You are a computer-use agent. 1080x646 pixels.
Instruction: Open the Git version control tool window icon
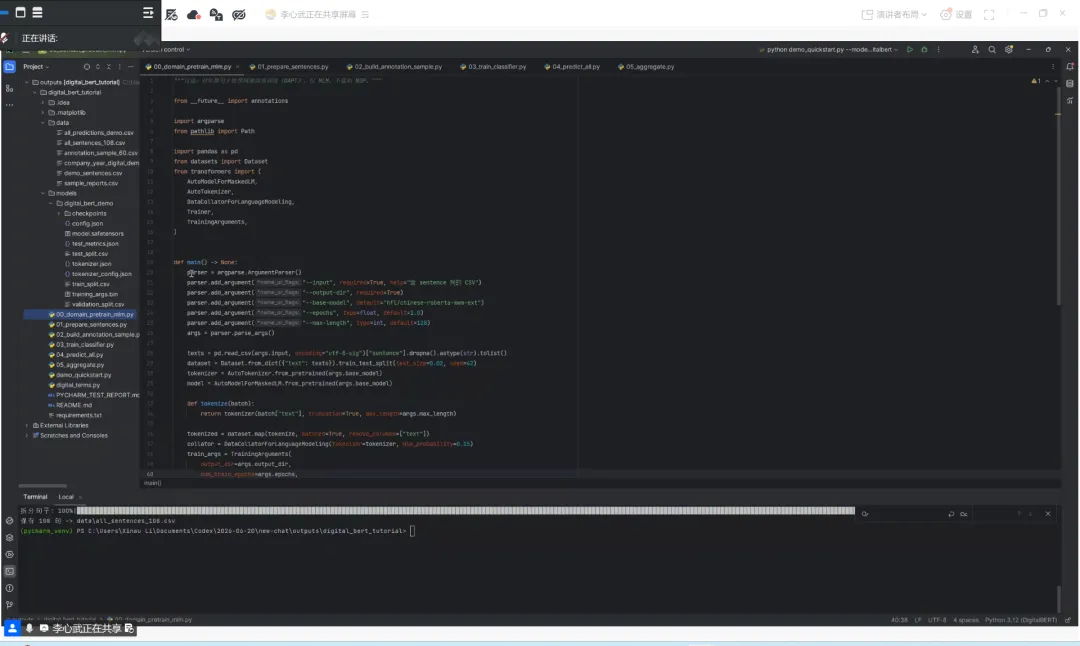point(10,605)
